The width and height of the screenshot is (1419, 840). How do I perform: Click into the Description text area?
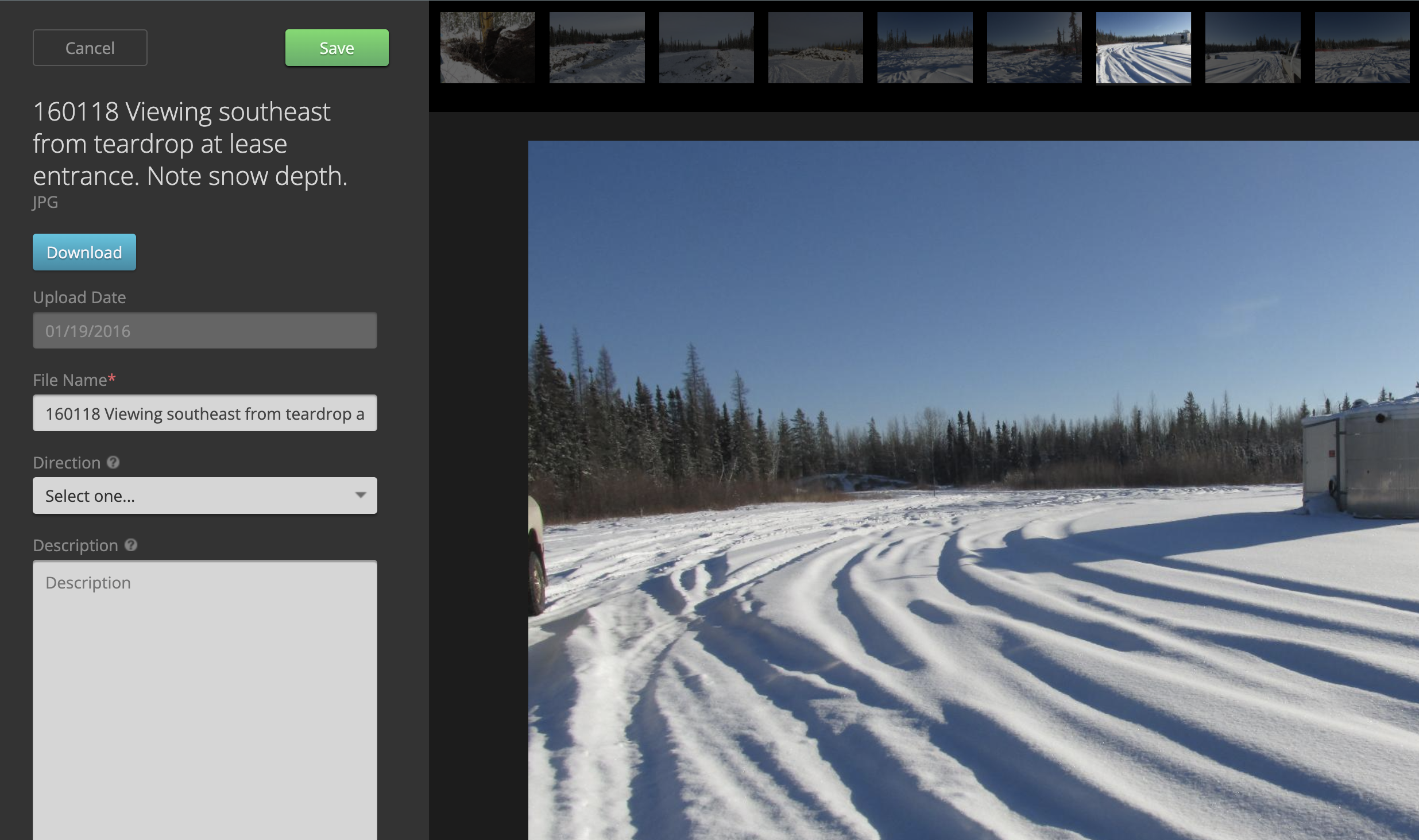point(204,700)
